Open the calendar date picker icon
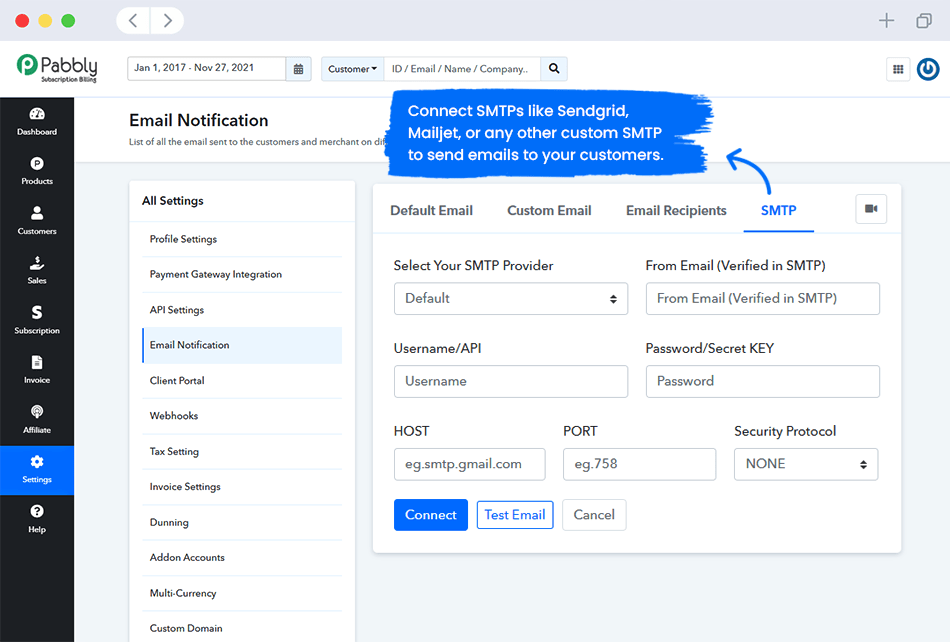This screenshot has width=950, height=642. (x=298, y=68)
